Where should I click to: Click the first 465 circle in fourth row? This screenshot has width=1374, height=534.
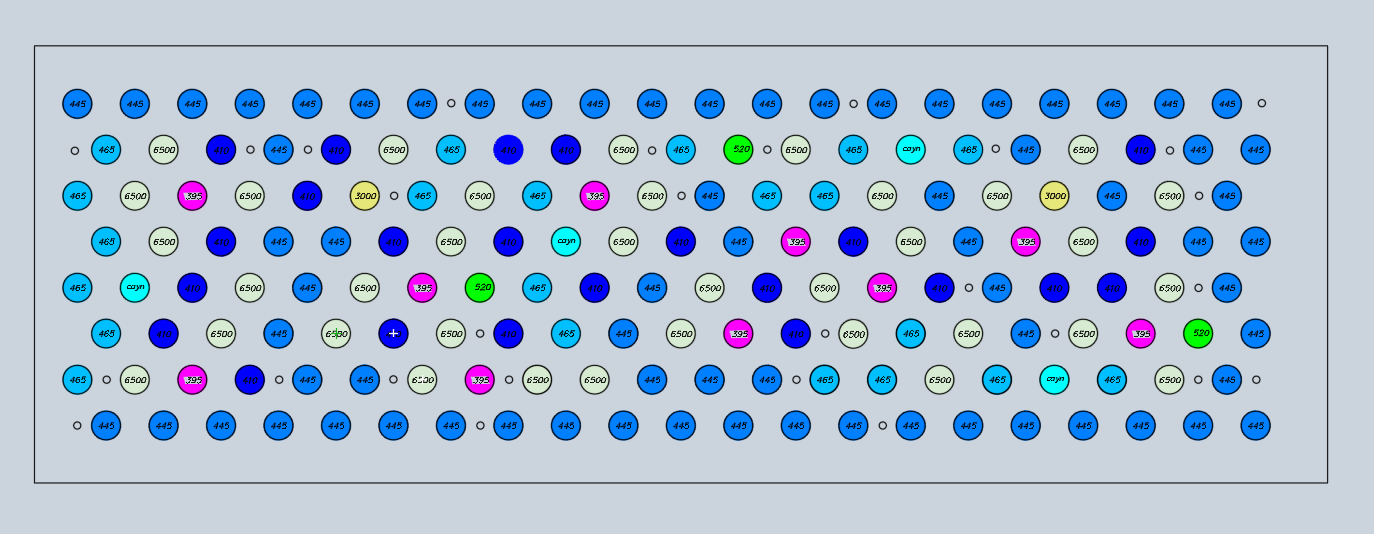[106, 242]
